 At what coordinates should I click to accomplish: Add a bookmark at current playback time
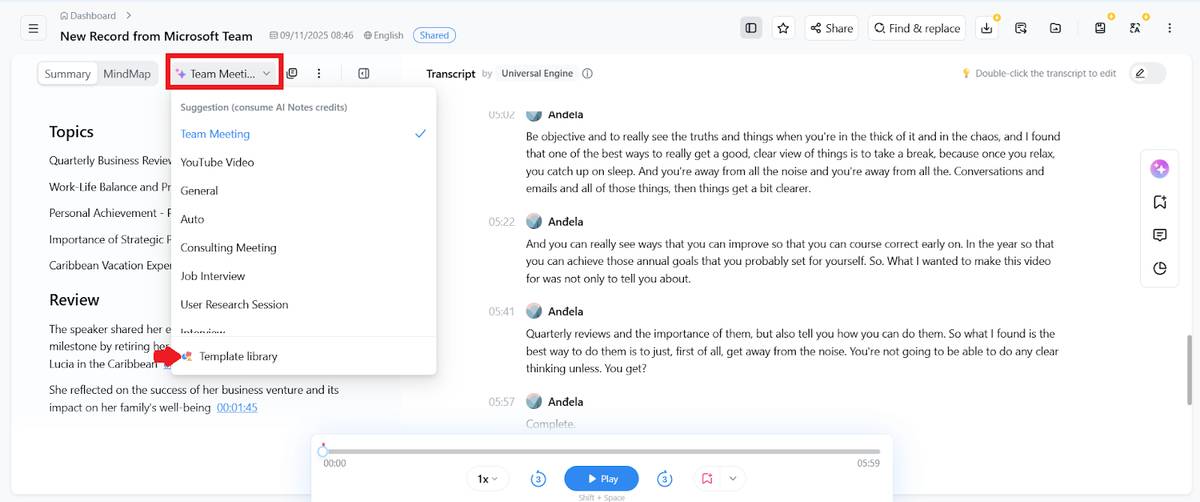coord(707,479)
